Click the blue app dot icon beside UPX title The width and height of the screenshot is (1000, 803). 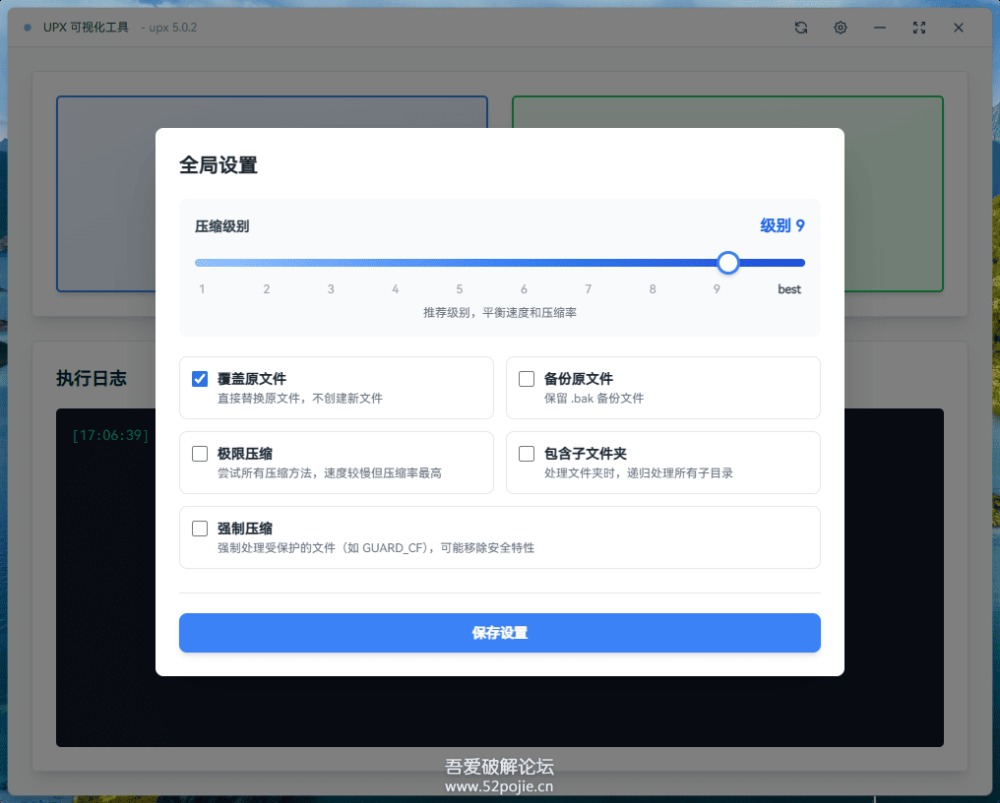27,28
